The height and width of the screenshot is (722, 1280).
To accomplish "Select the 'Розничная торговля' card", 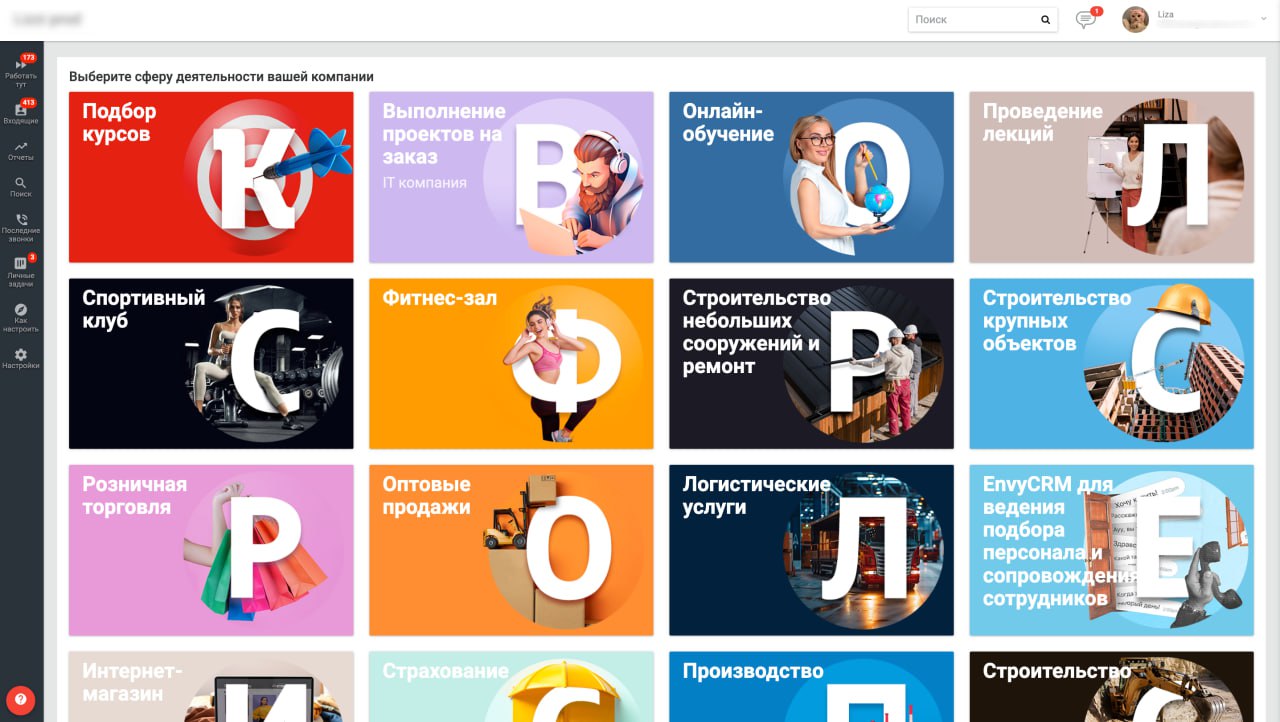I will pyautogui.click(x=211, y=550).
